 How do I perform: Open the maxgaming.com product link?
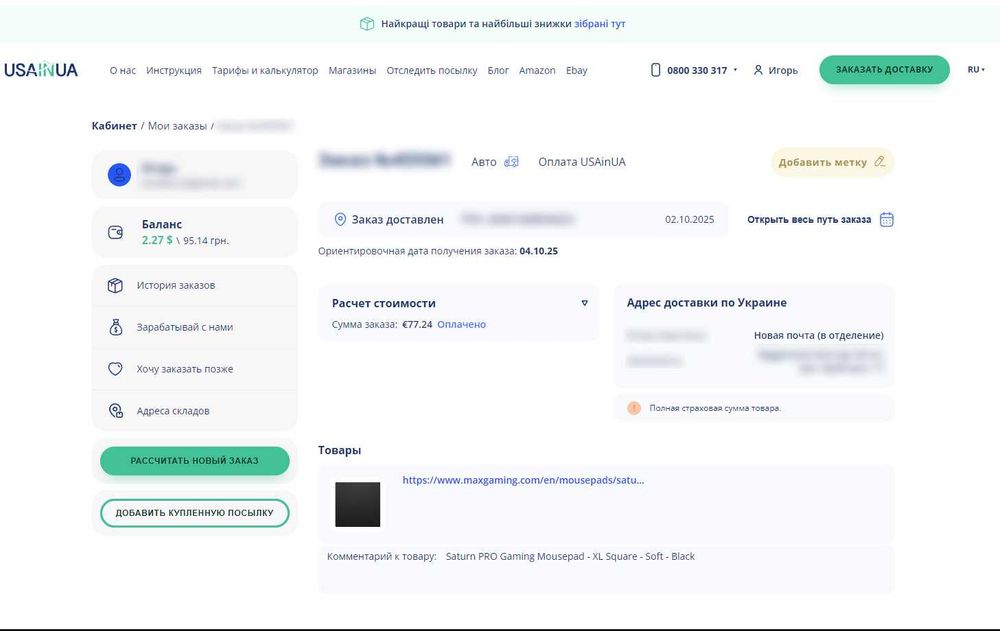click(x=523, y=480)
